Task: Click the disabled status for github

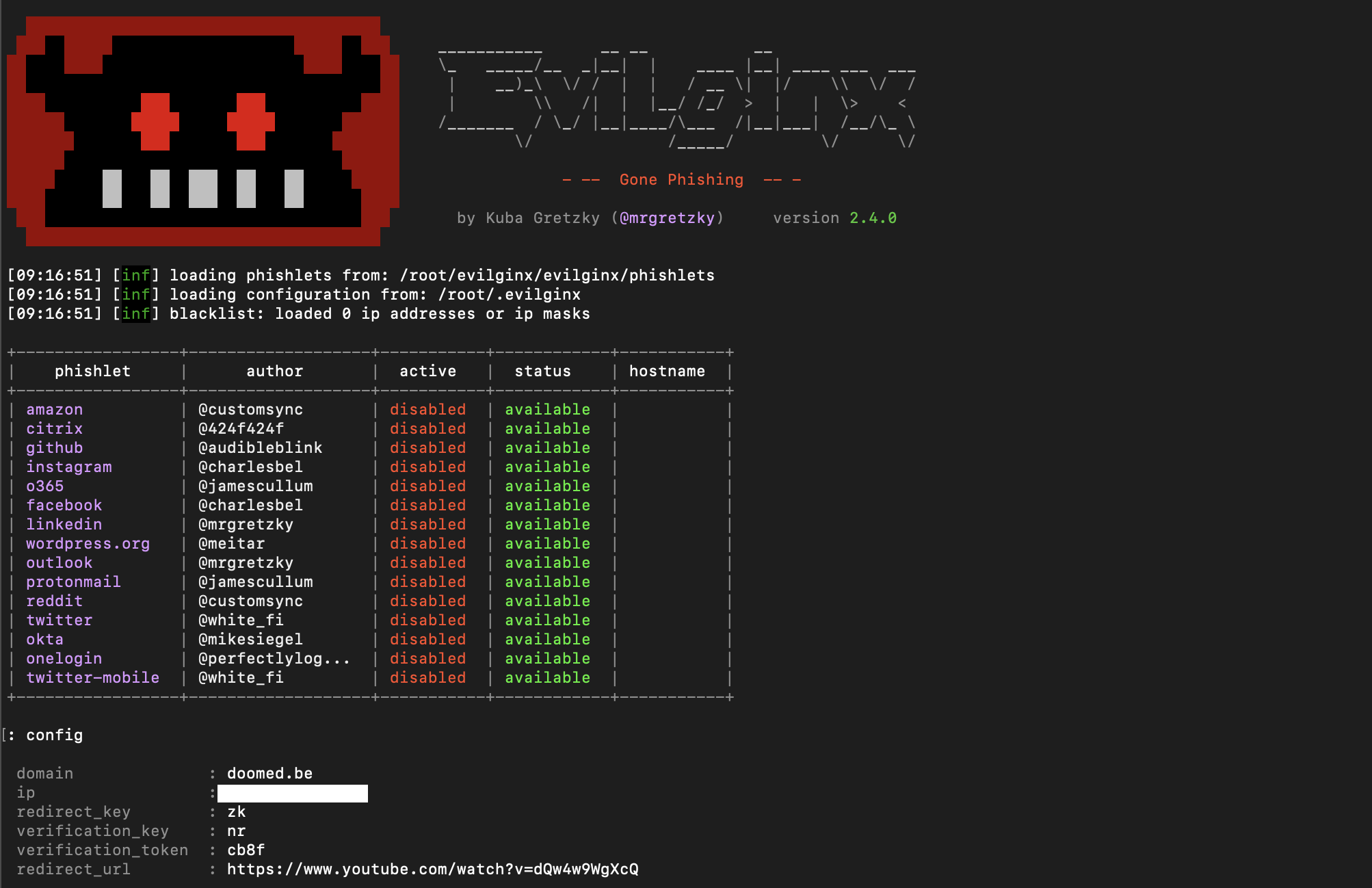Action: 427,448
